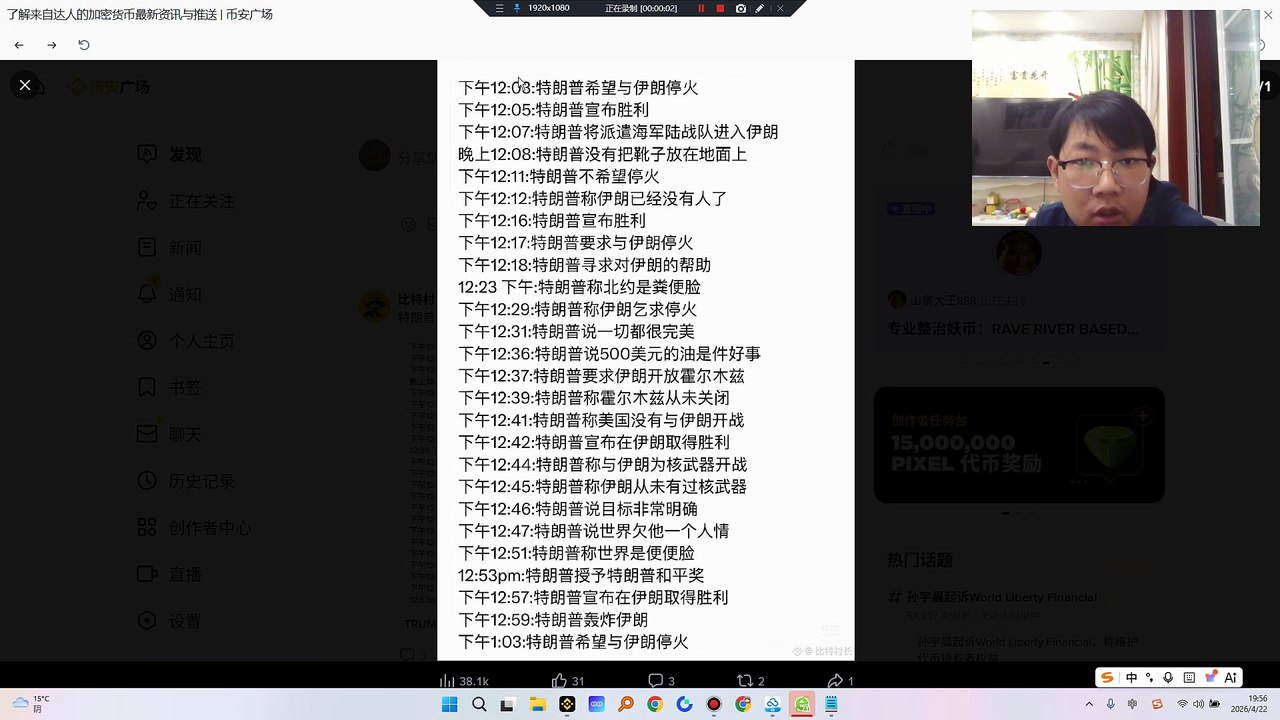
Task: Click the recorder pin icon
Action: pos(517,8)
